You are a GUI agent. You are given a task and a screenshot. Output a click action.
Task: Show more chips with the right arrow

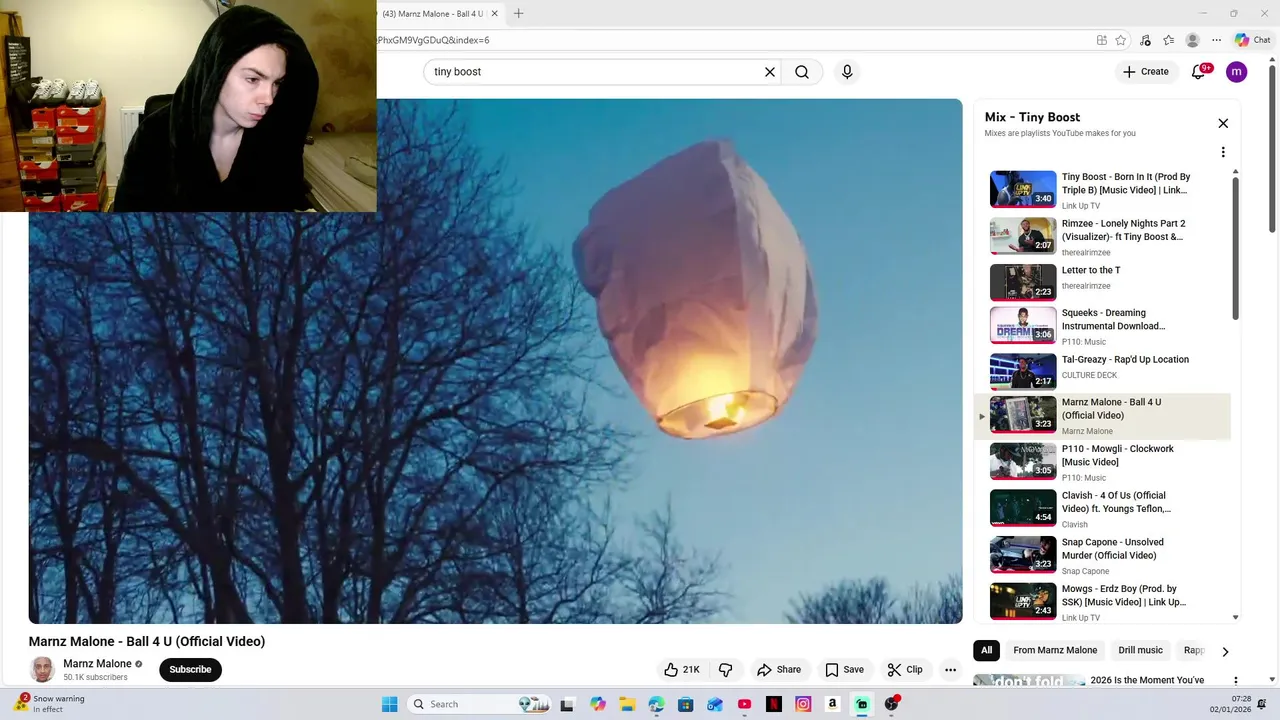[x=1225, y=651]
